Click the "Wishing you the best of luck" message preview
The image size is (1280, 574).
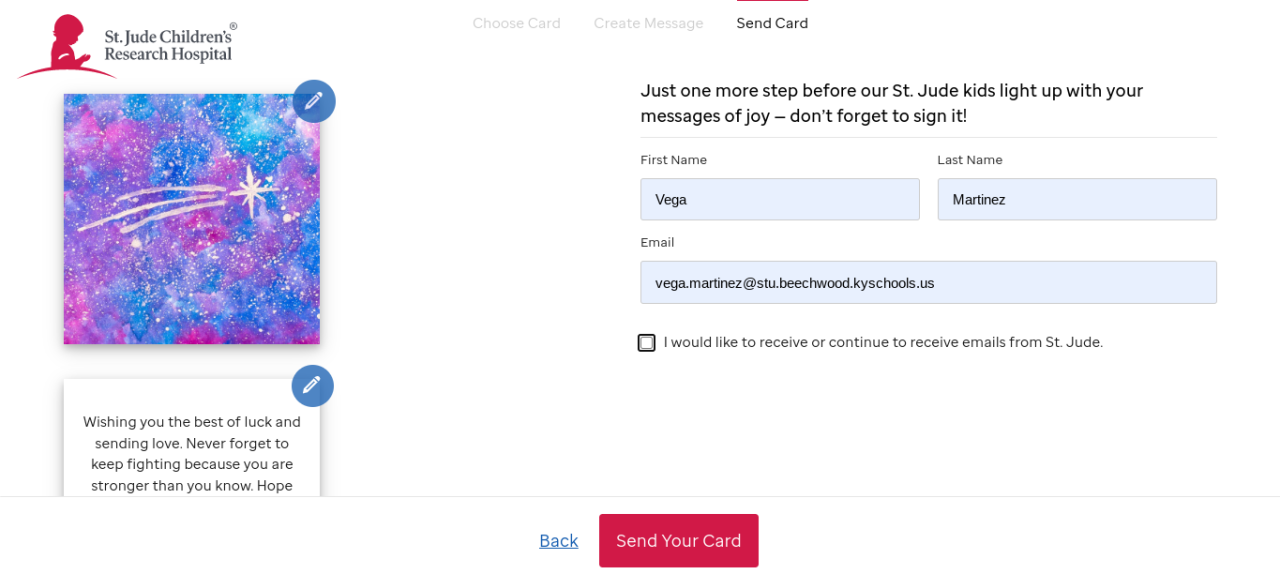pyautogui.click(x=192, y=453)
